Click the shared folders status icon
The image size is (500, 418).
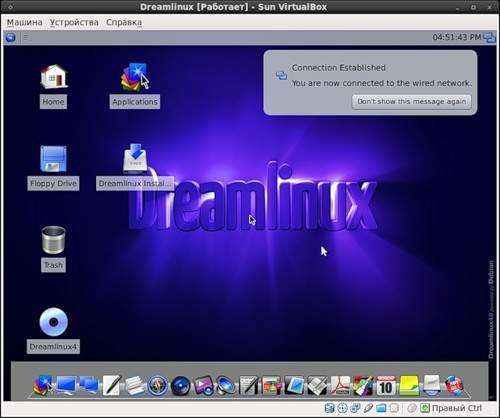381,408
